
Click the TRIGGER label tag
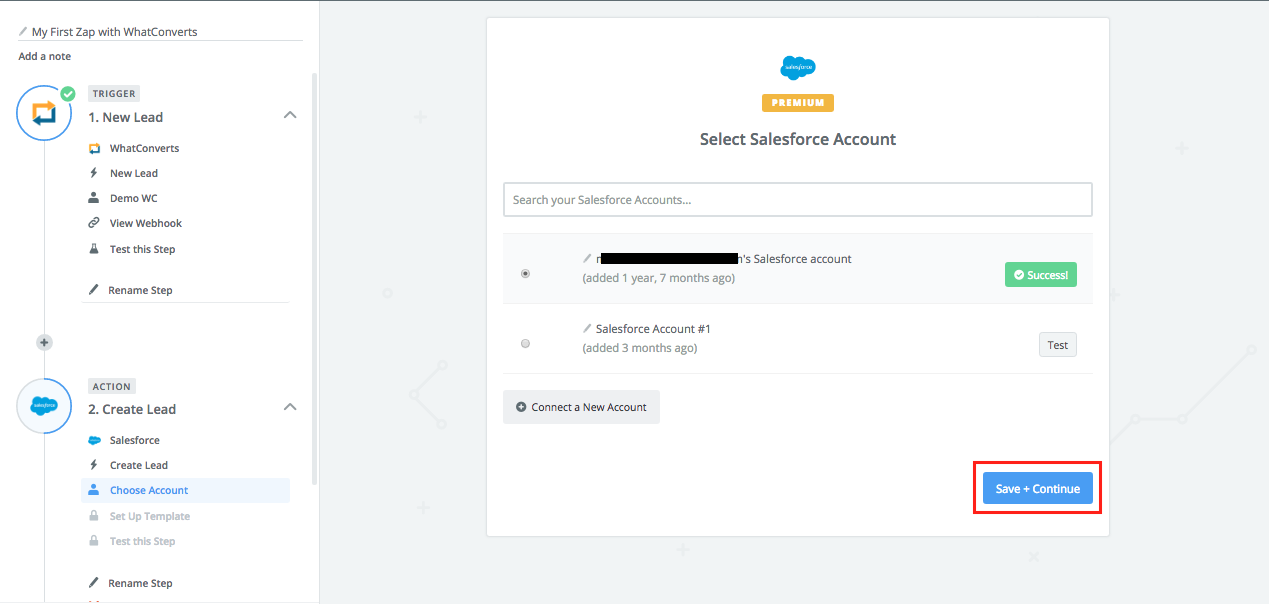click(x=114, y=93)
